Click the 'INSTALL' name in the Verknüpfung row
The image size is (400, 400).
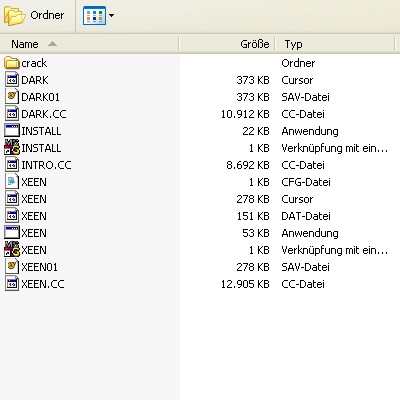point(41,148)
